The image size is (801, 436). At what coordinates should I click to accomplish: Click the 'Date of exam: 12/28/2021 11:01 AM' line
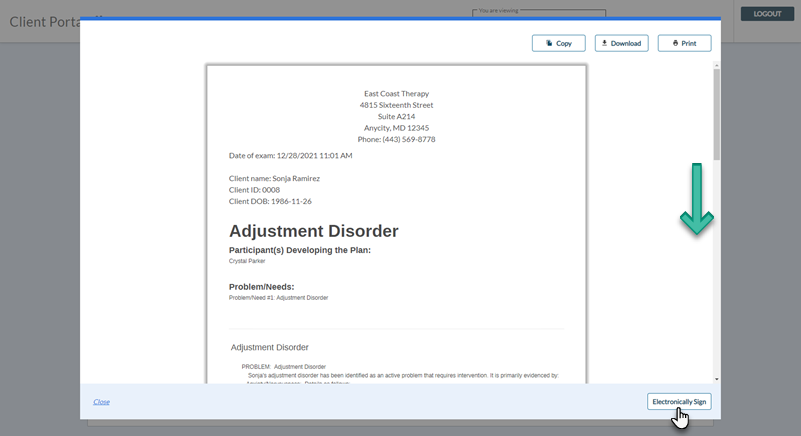pyautogui.click(x=291, y=155)
